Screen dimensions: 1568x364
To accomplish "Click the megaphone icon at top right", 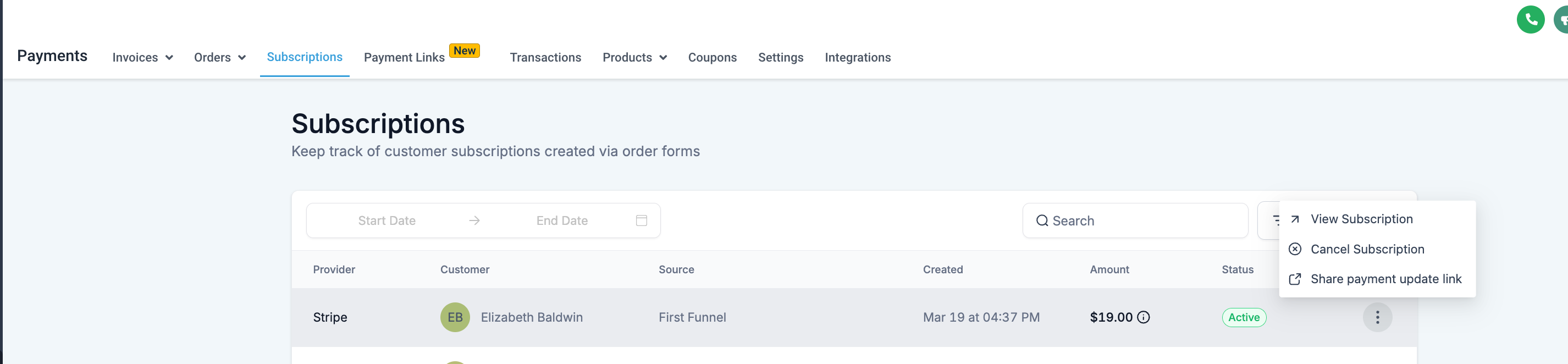I will coord(1563,19).
